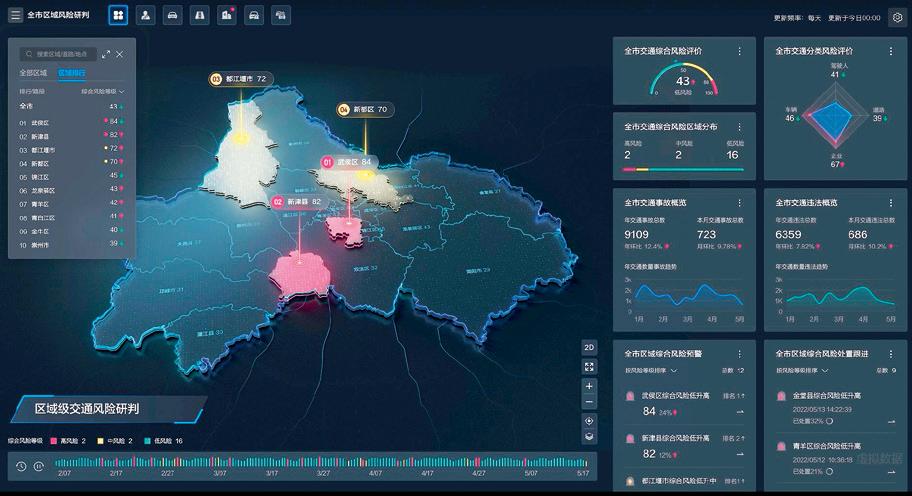Click the locate position icon on map
Screen dimensions: 912x496
click(589, 420)
